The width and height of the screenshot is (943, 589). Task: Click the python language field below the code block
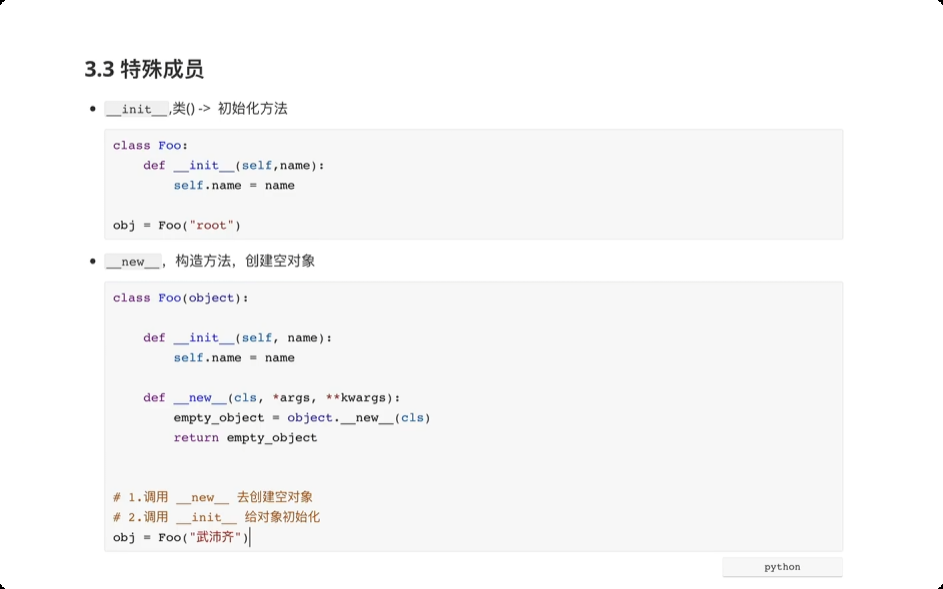[782, 567]
